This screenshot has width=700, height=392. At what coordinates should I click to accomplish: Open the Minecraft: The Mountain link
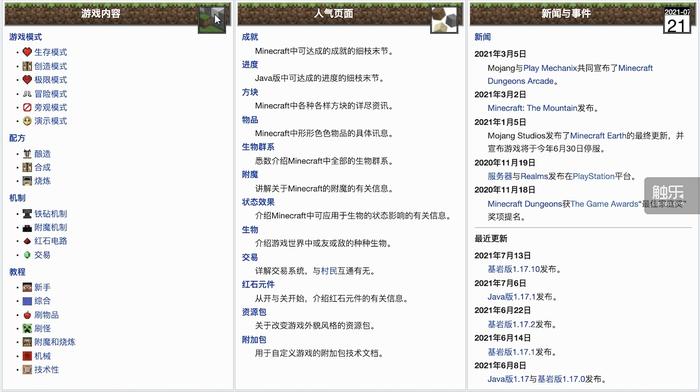[532, 108]
